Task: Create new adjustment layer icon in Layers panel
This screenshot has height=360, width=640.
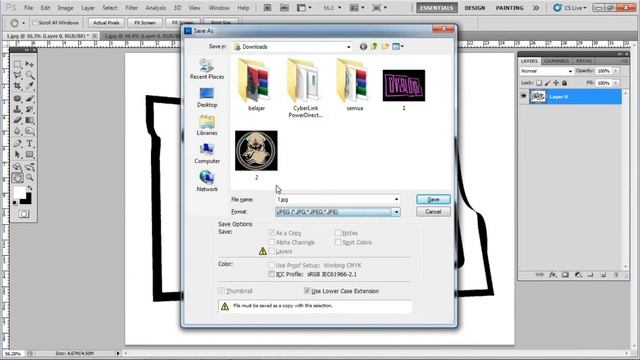Action: (x=578, y=275)
